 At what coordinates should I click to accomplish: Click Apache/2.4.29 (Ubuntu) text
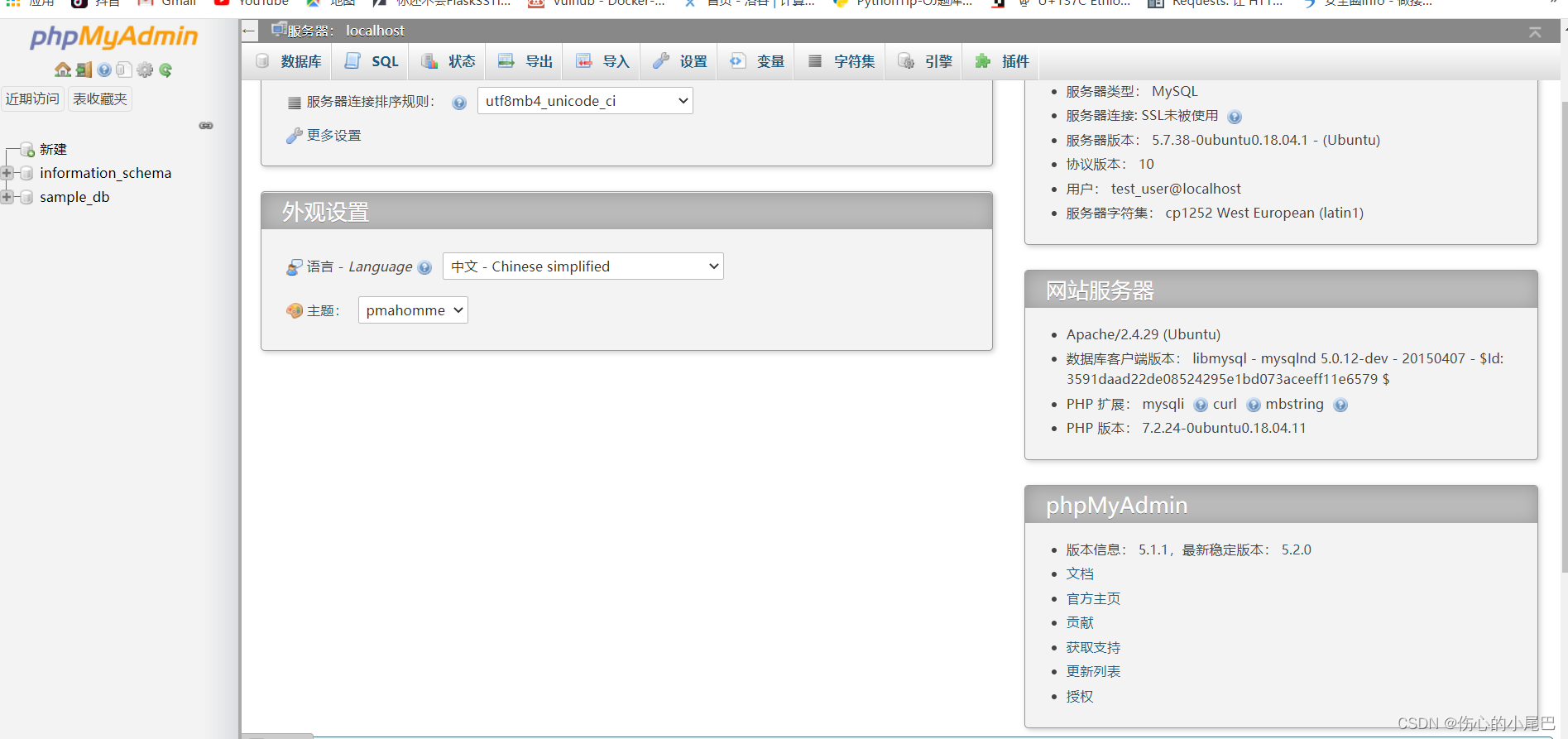(1144, 334)
